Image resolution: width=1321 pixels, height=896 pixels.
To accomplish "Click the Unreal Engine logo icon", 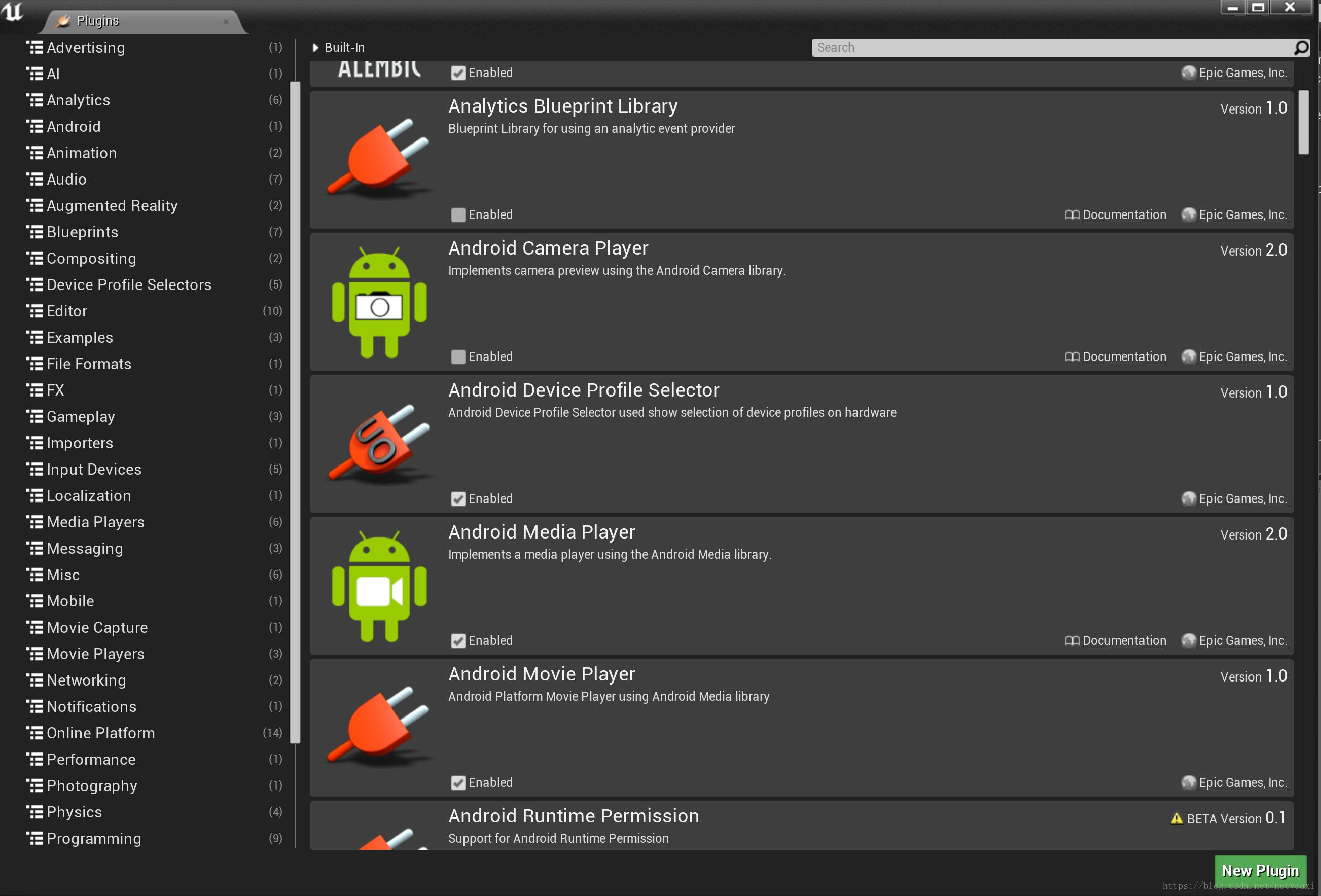I will point(13,11).
